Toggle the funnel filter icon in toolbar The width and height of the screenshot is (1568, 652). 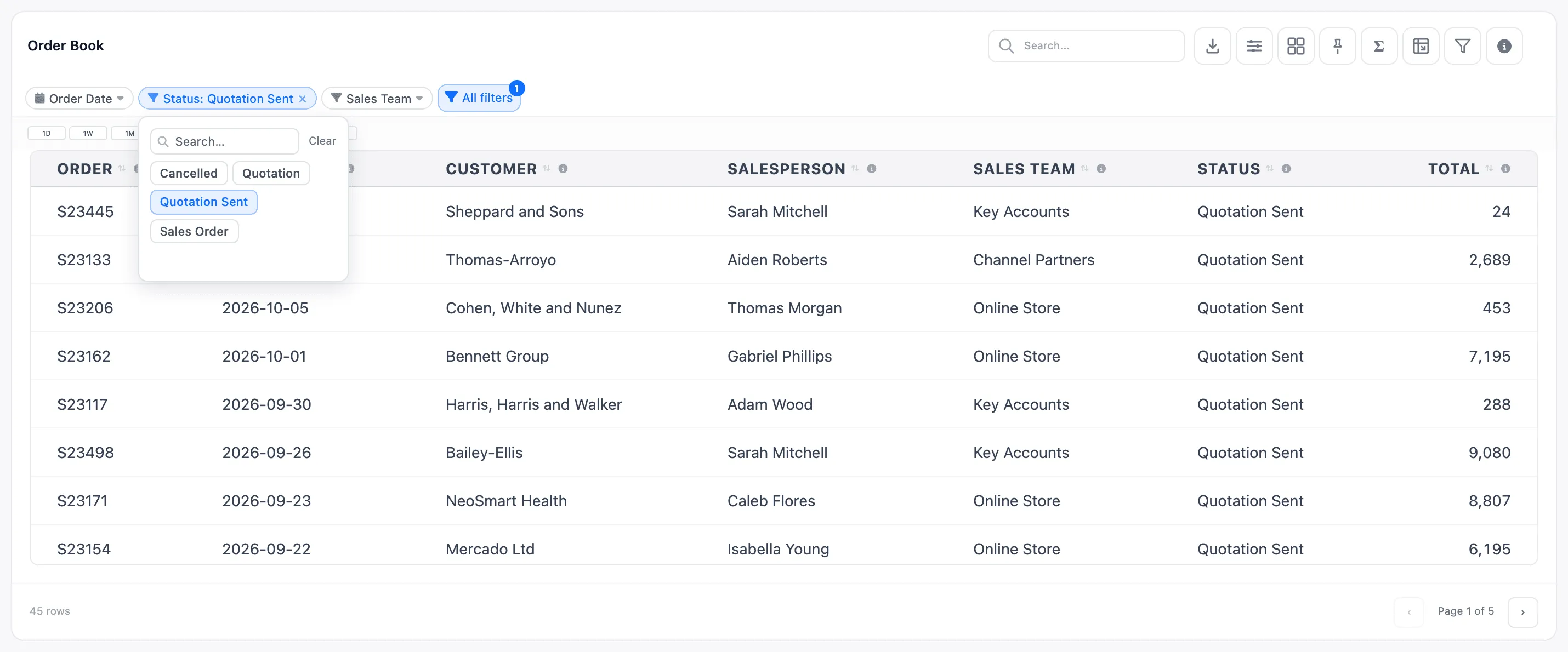tap(1462, 45)
